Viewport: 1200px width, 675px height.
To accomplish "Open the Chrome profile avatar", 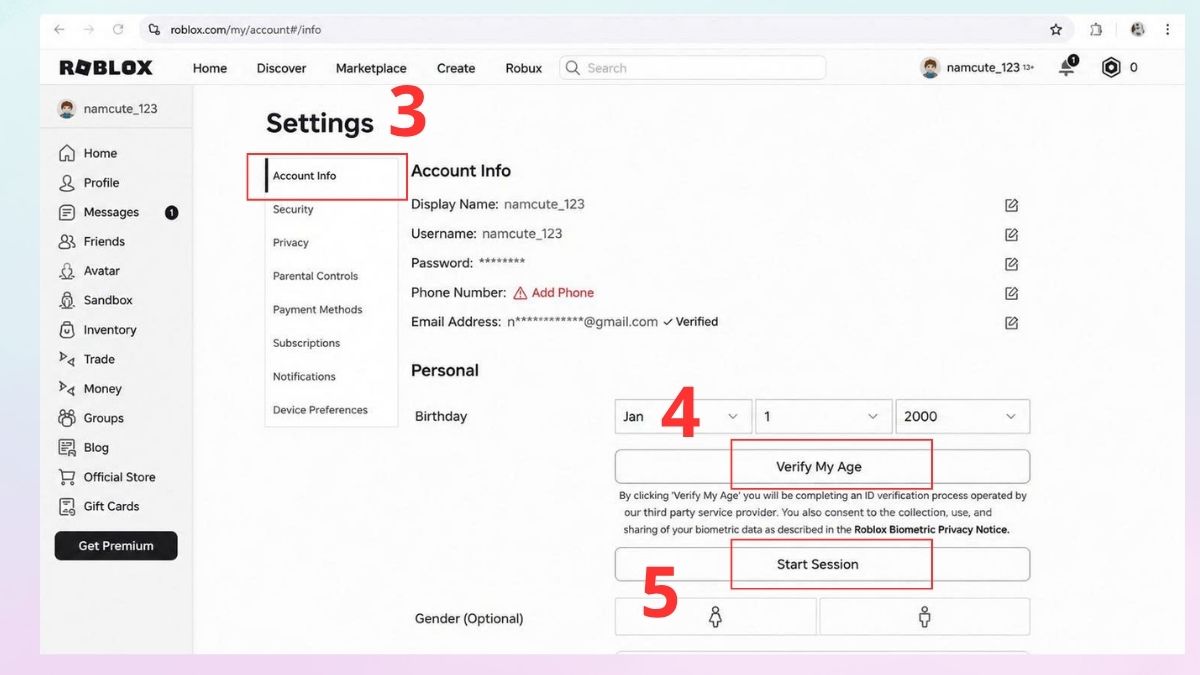I will pyautogui.click(x=1138, y=30).
